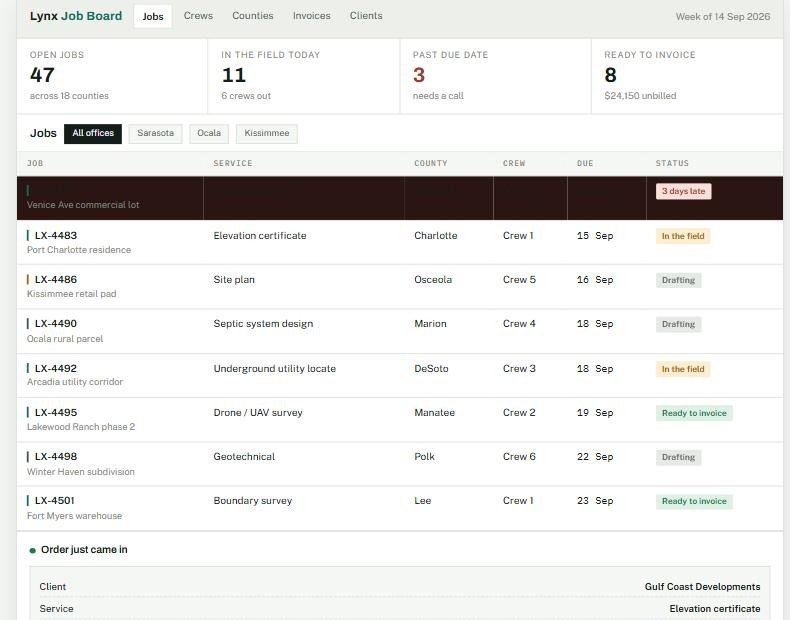Click Crew 3 in DeSoto row
Viewport: 790px width, 620px height.
click(519, 369)
